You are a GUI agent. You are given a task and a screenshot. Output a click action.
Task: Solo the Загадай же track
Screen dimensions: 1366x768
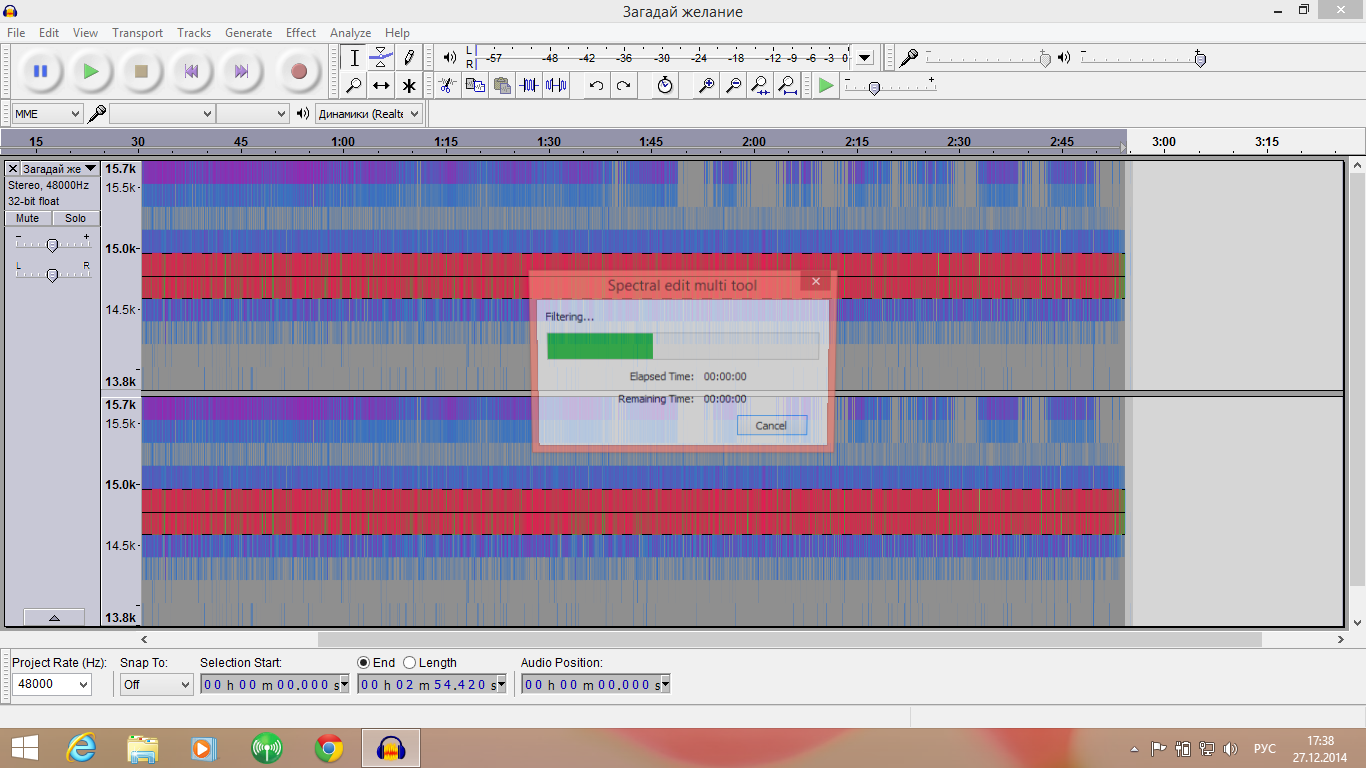coord(76,218)
